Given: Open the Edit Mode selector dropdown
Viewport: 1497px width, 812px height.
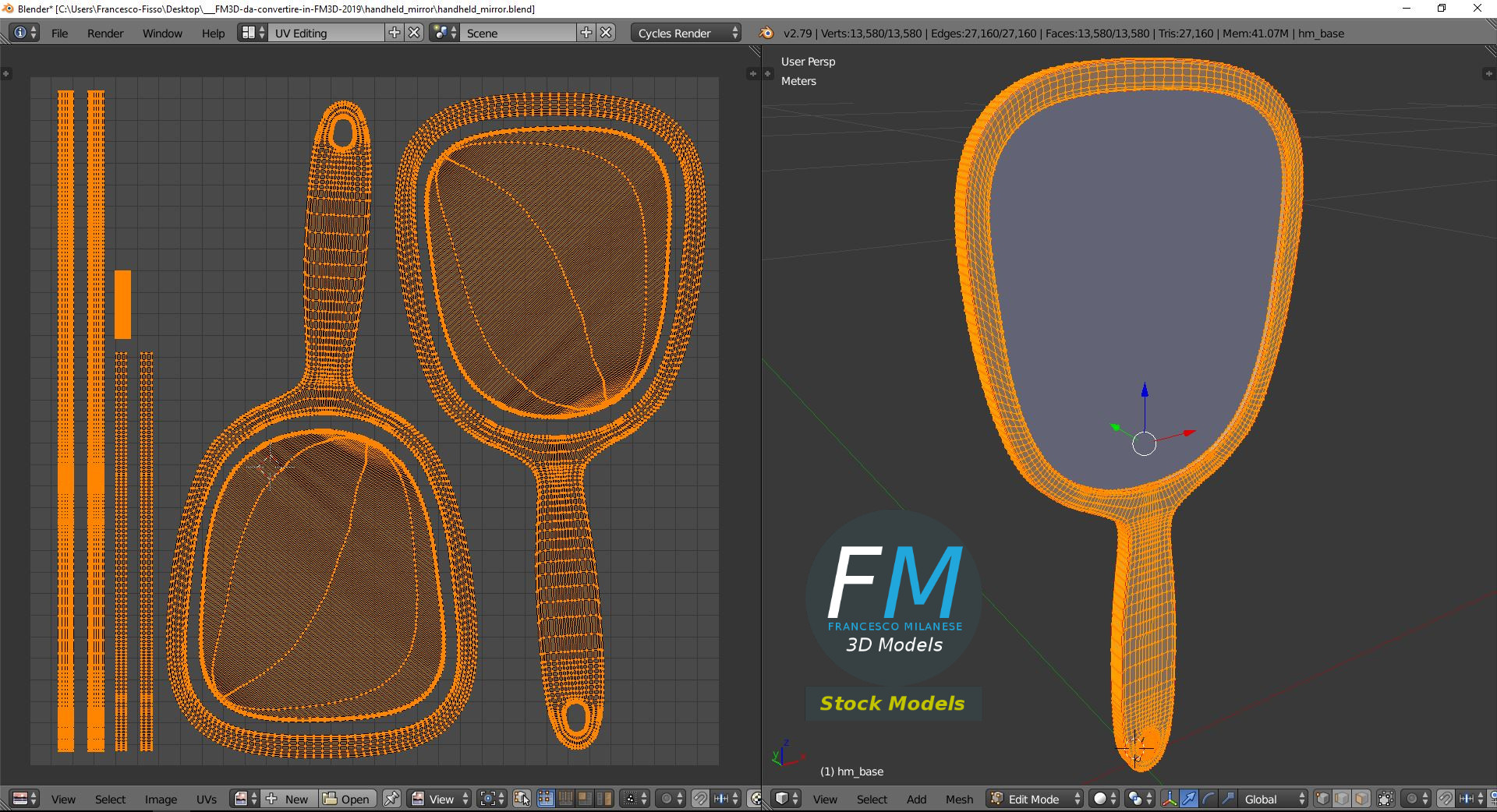Looking at the screenshot, I should click(x=1035, y=799).
